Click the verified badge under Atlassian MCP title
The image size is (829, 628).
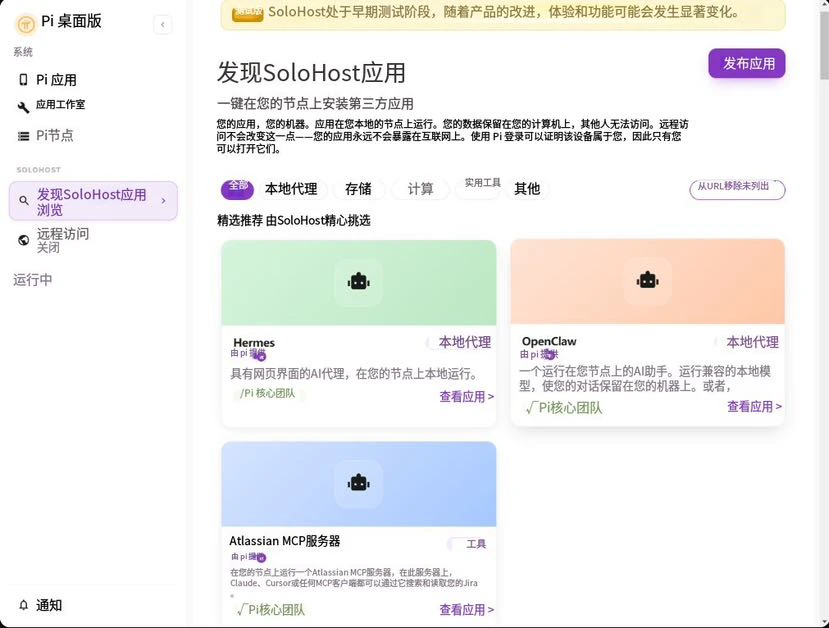262,558
